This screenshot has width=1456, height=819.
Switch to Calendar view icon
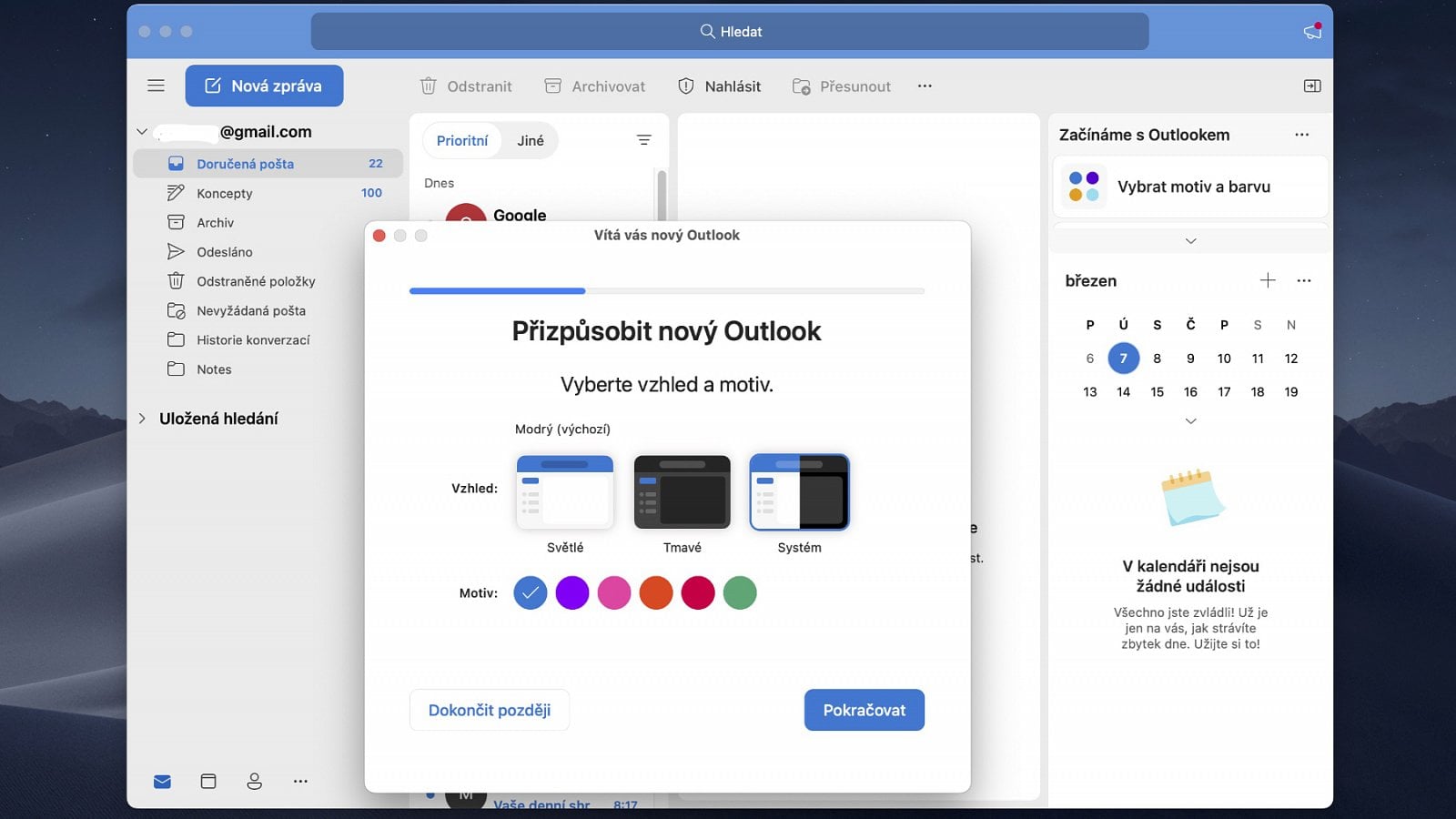pos(208,781)
